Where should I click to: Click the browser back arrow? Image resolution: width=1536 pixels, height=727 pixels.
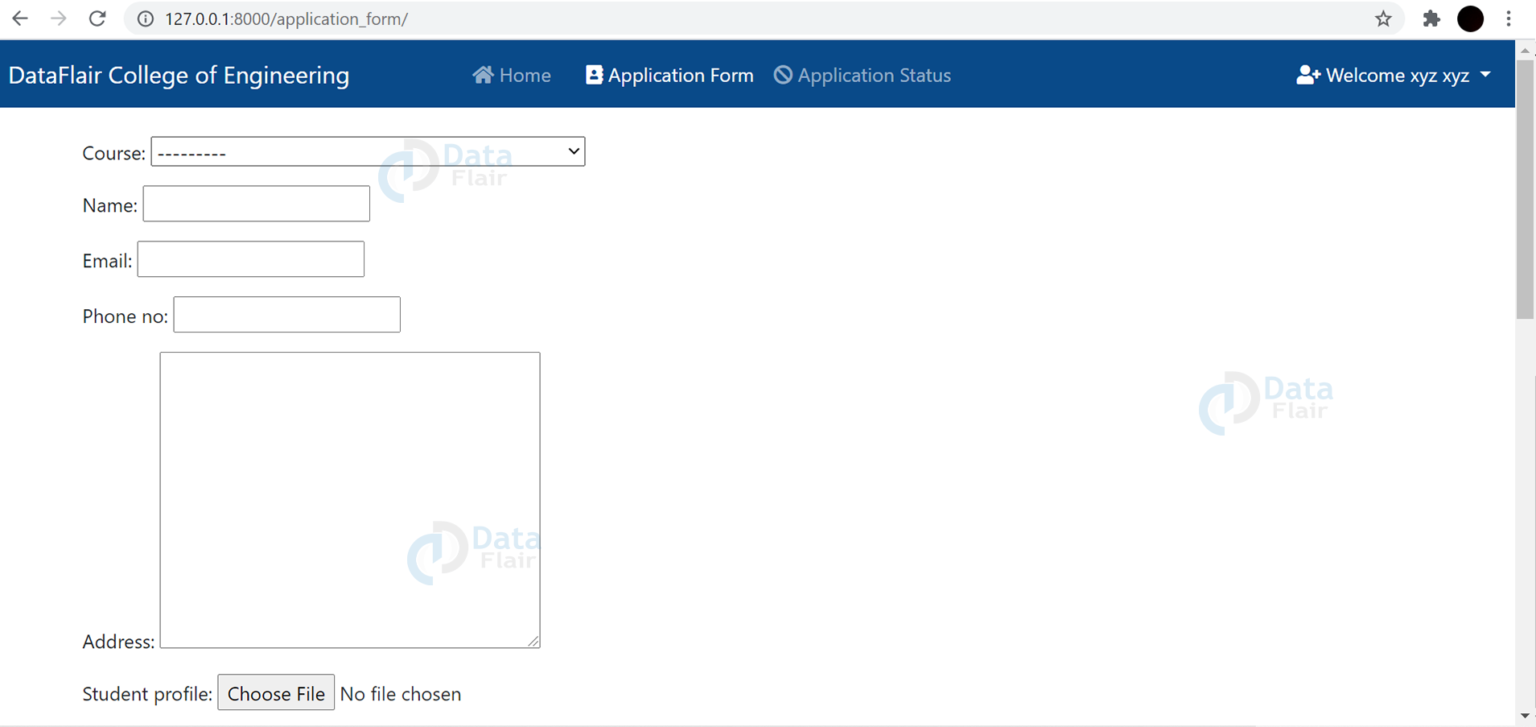(20, 18)
